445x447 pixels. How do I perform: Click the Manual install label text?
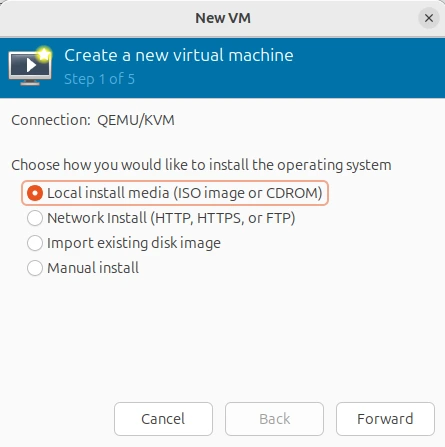coord(93,268)
